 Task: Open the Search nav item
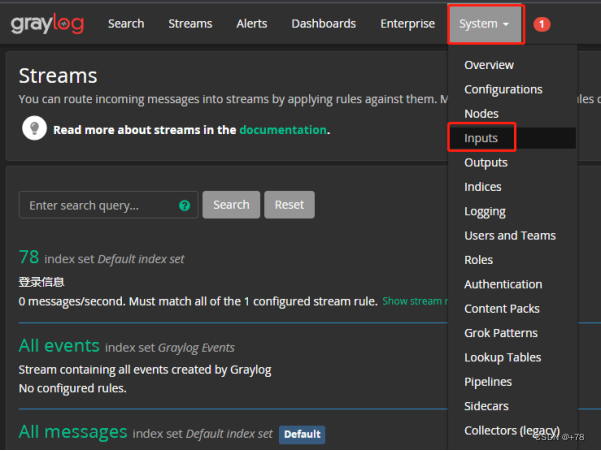point(126,24)
